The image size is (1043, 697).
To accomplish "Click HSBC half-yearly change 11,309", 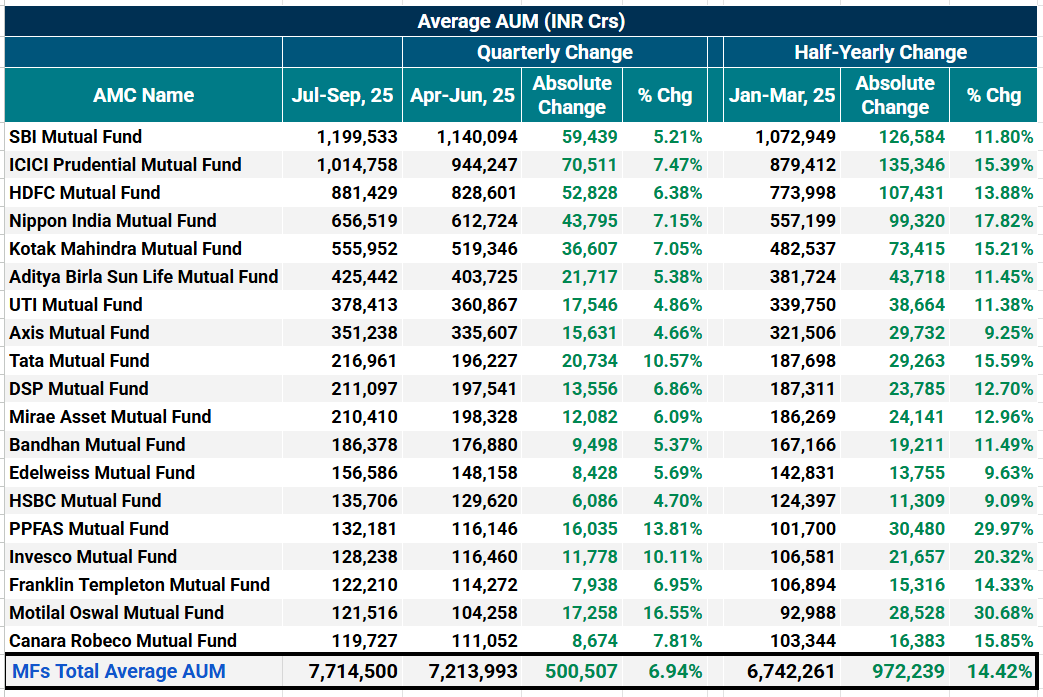I will (917, 501).
